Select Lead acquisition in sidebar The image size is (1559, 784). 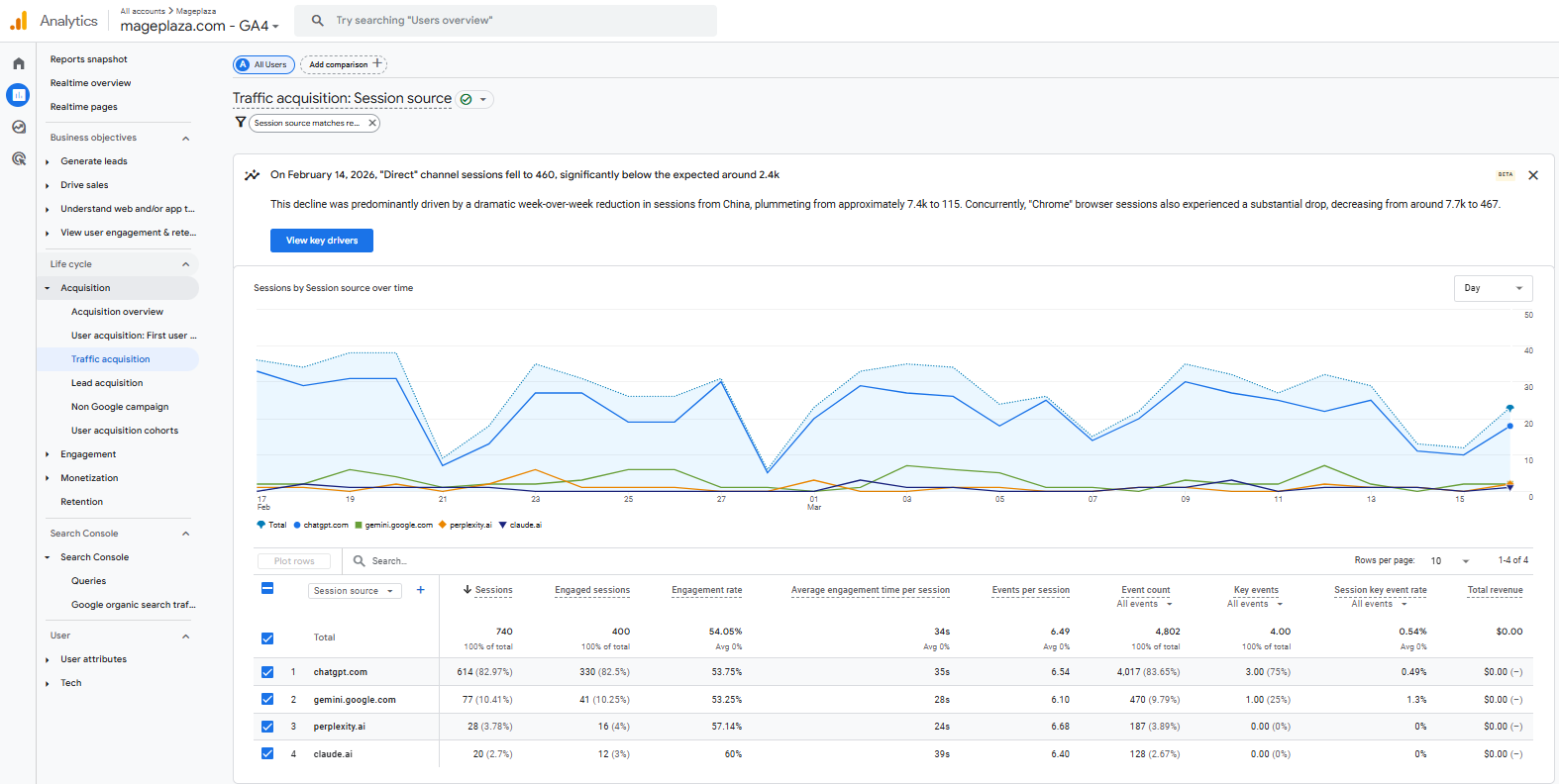[x=107, y=383]
